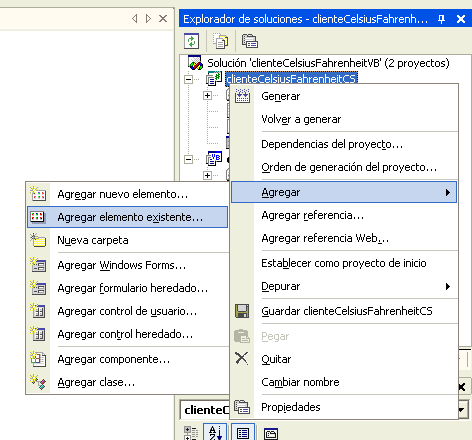The width and height of the screenshot is (472, 440).
Task: Select Establecer como proyecto de inicio
Action: [x=344, y=263]
